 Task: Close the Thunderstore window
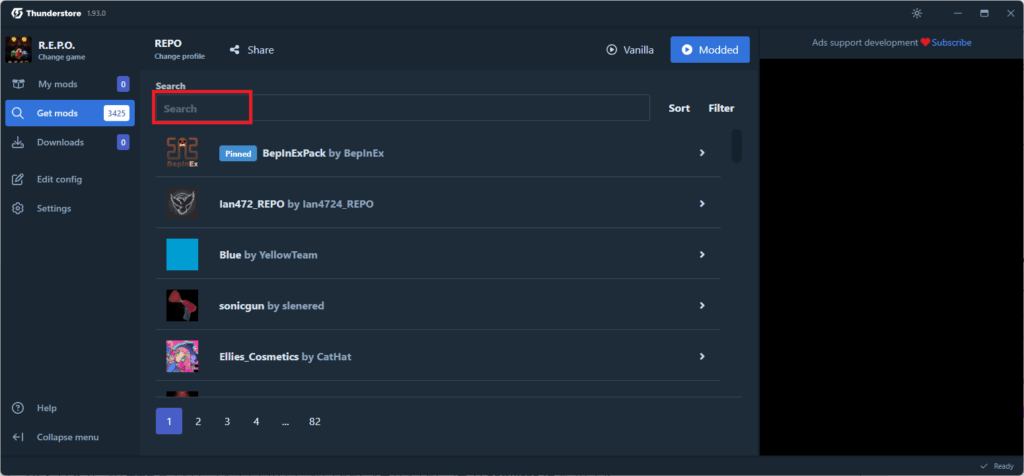1010,13
